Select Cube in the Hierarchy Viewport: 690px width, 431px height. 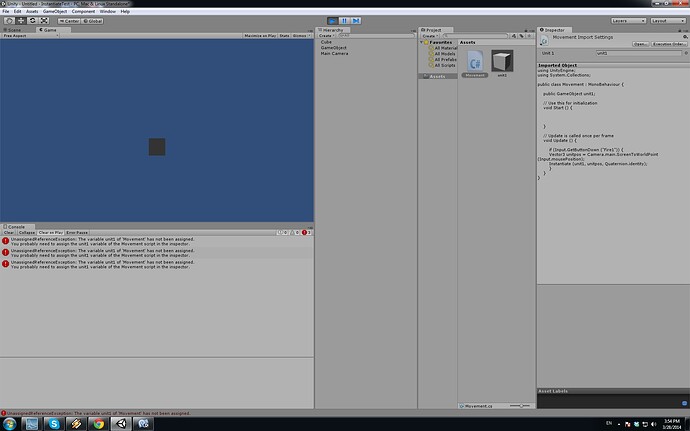click(326, 42)
